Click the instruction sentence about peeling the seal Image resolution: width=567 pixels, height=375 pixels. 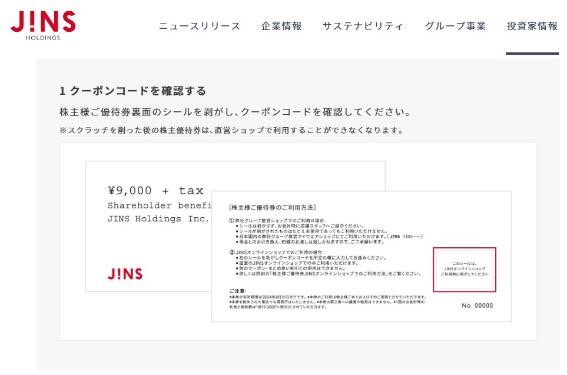[x=235, y=112]
